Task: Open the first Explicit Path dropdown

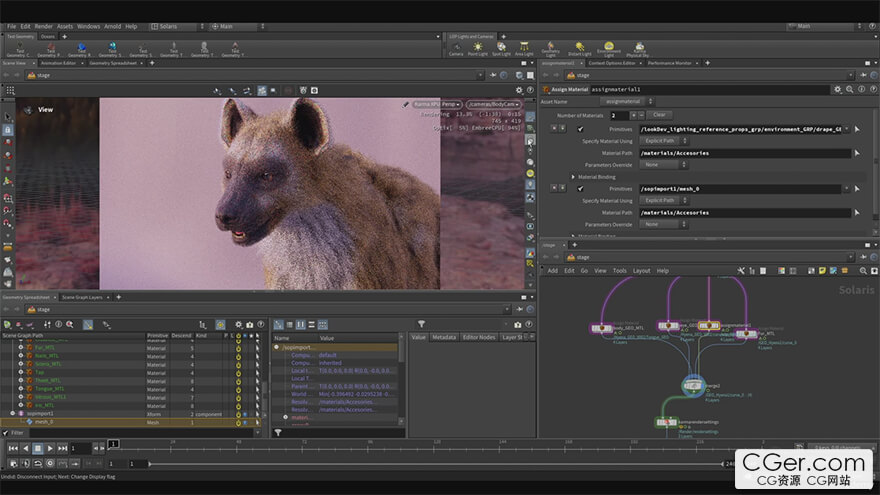Action: tap(661, 141)
